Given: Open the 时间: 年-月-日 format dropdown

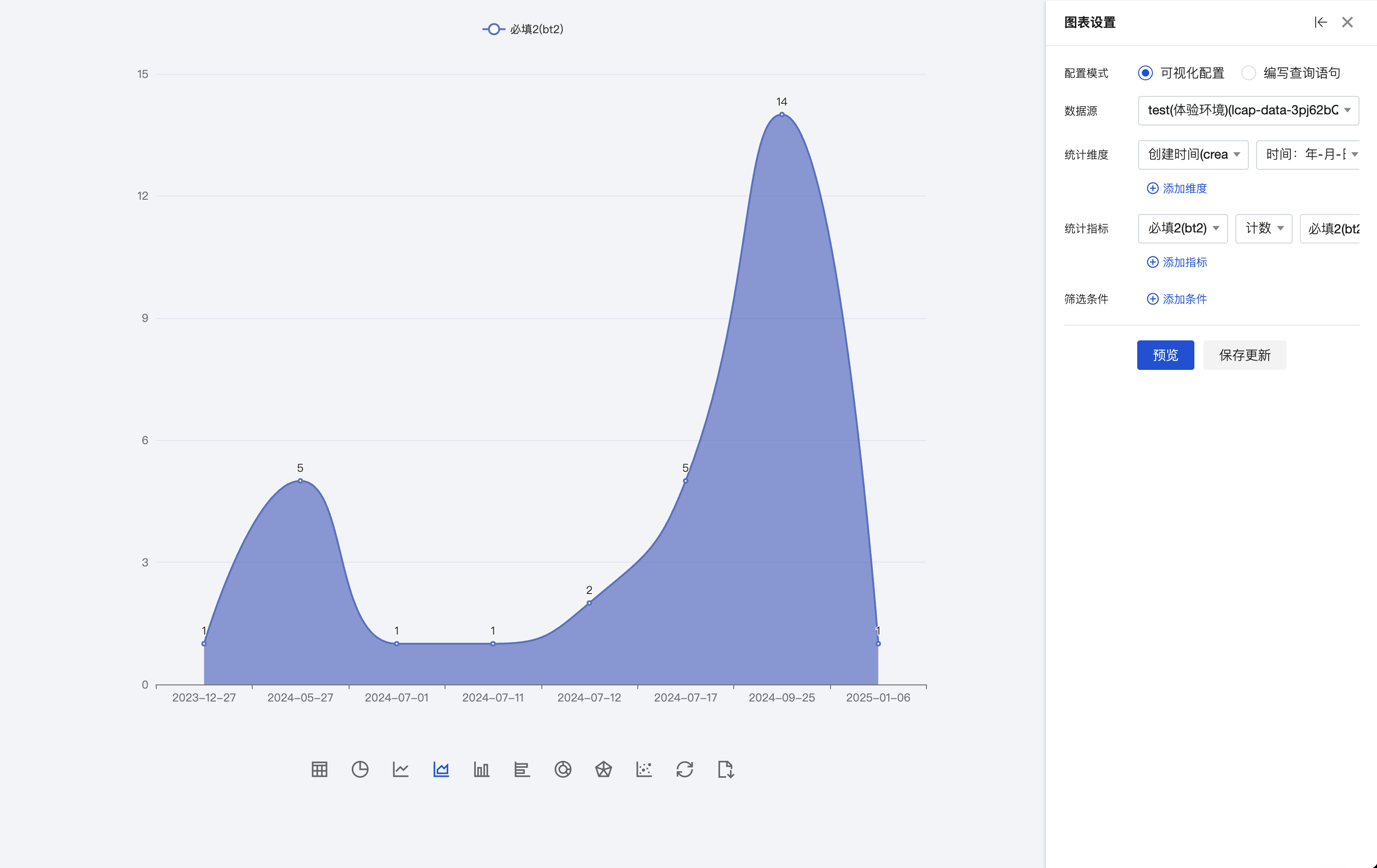Looking at the screenshot, I should (1308, 155).
